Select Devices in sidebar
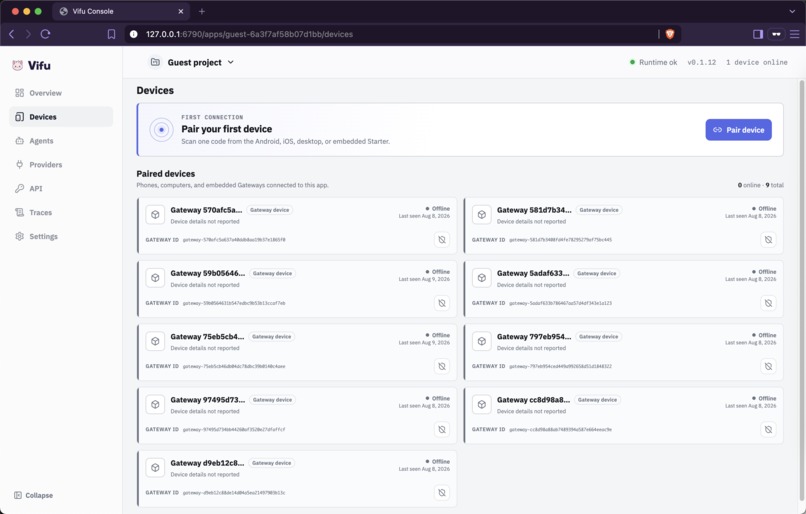 click(x=61, y=117)
